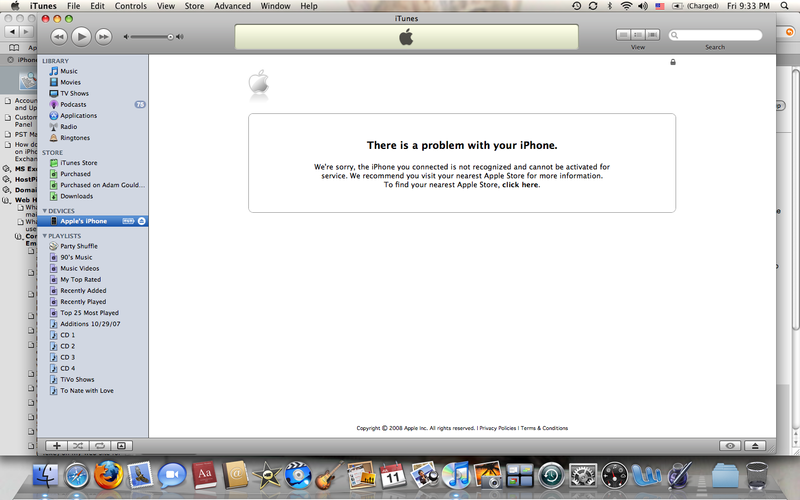Select Apple's iPhone device
This screenshot has width=800, height=500.
pos(92,221)
